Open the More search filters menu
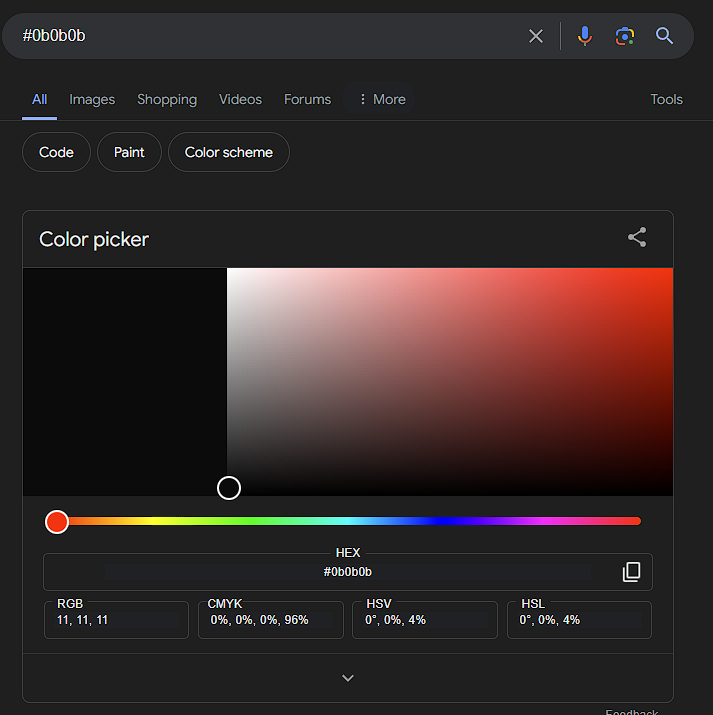The width and height of the screenshot is (713, 715). click(382, 99)
